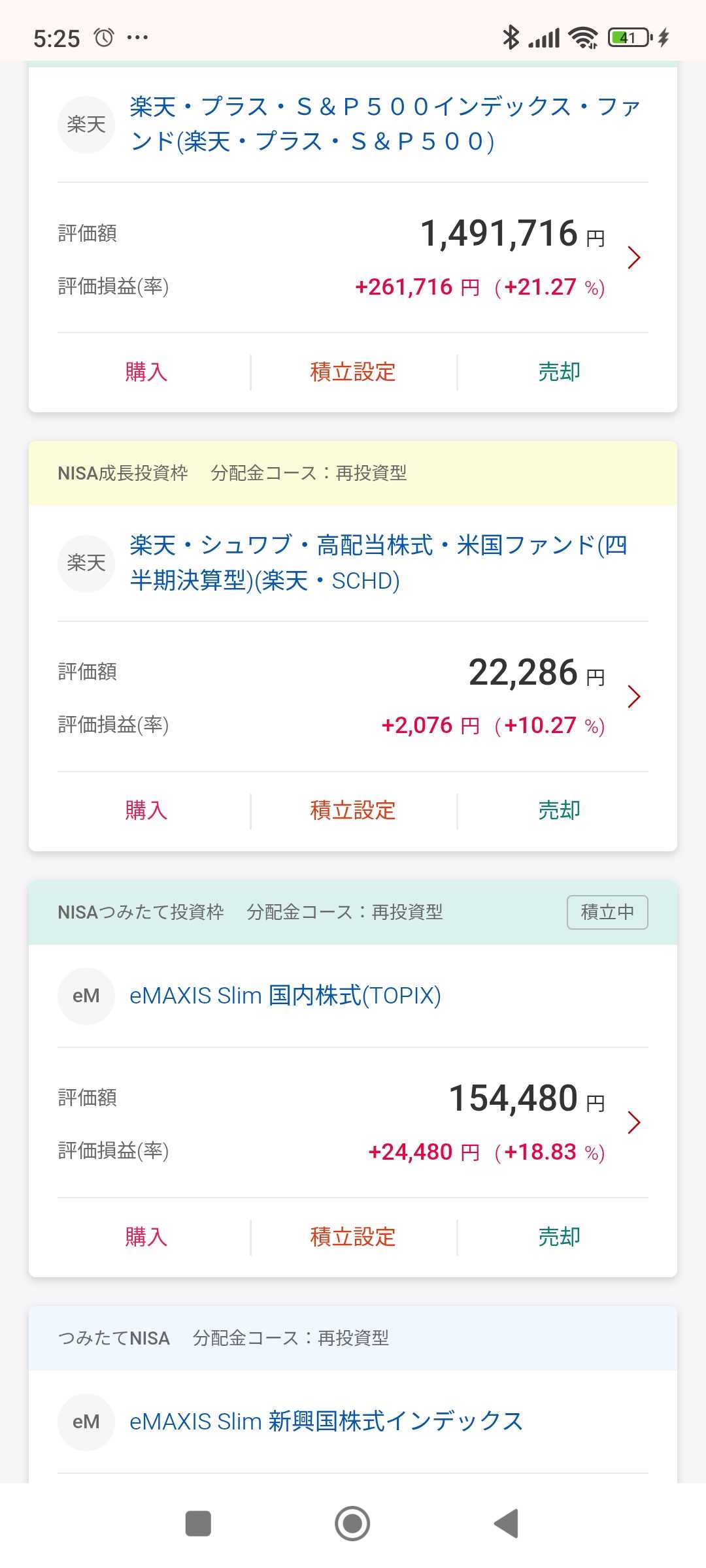Tap the Rakuten logo beside the SCHD fund
Screen dimensions: 706x1568
[x=86, y=563]
